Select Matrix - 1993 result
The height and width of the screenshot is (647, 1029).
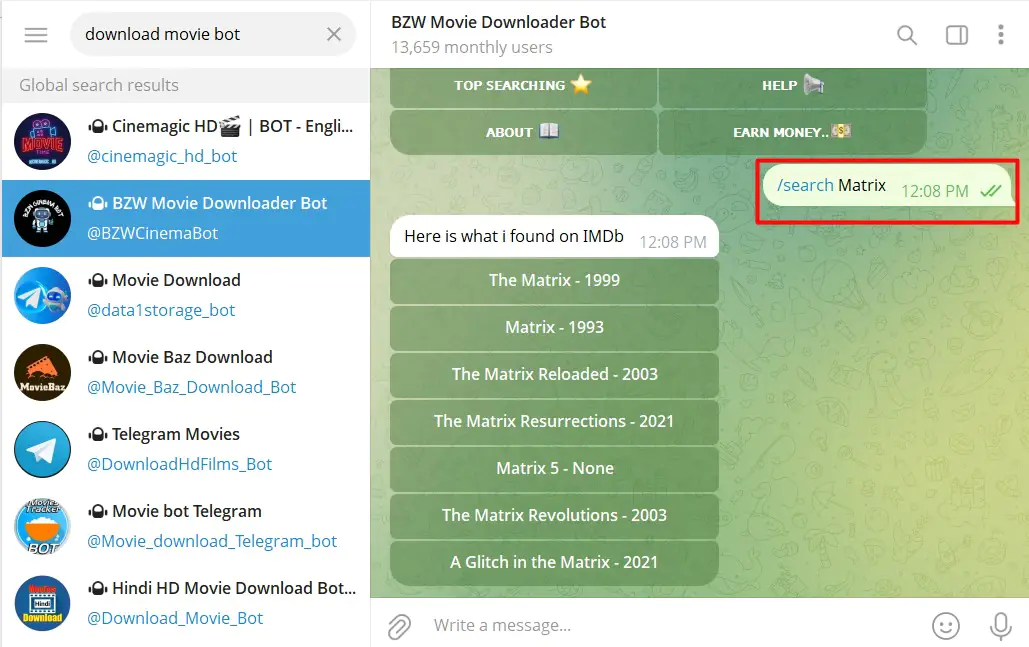coord(555,327)
